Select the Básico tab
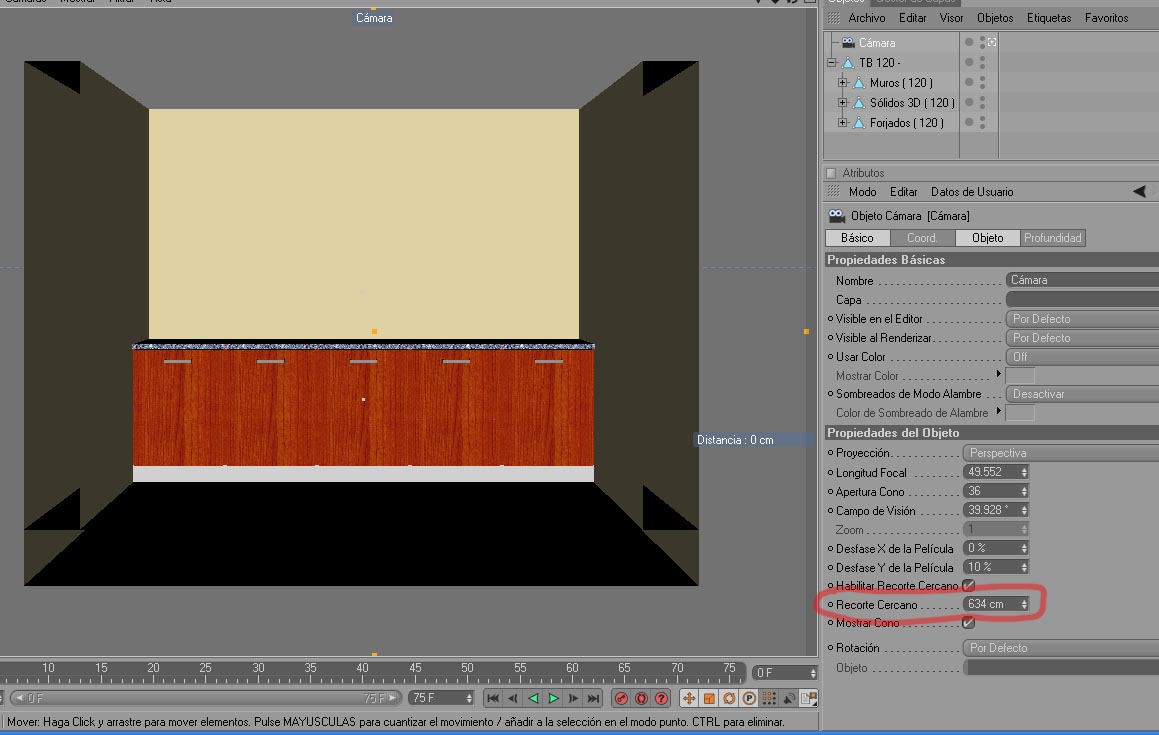The height and width of the screenshot is (735, 1159). 857,238
